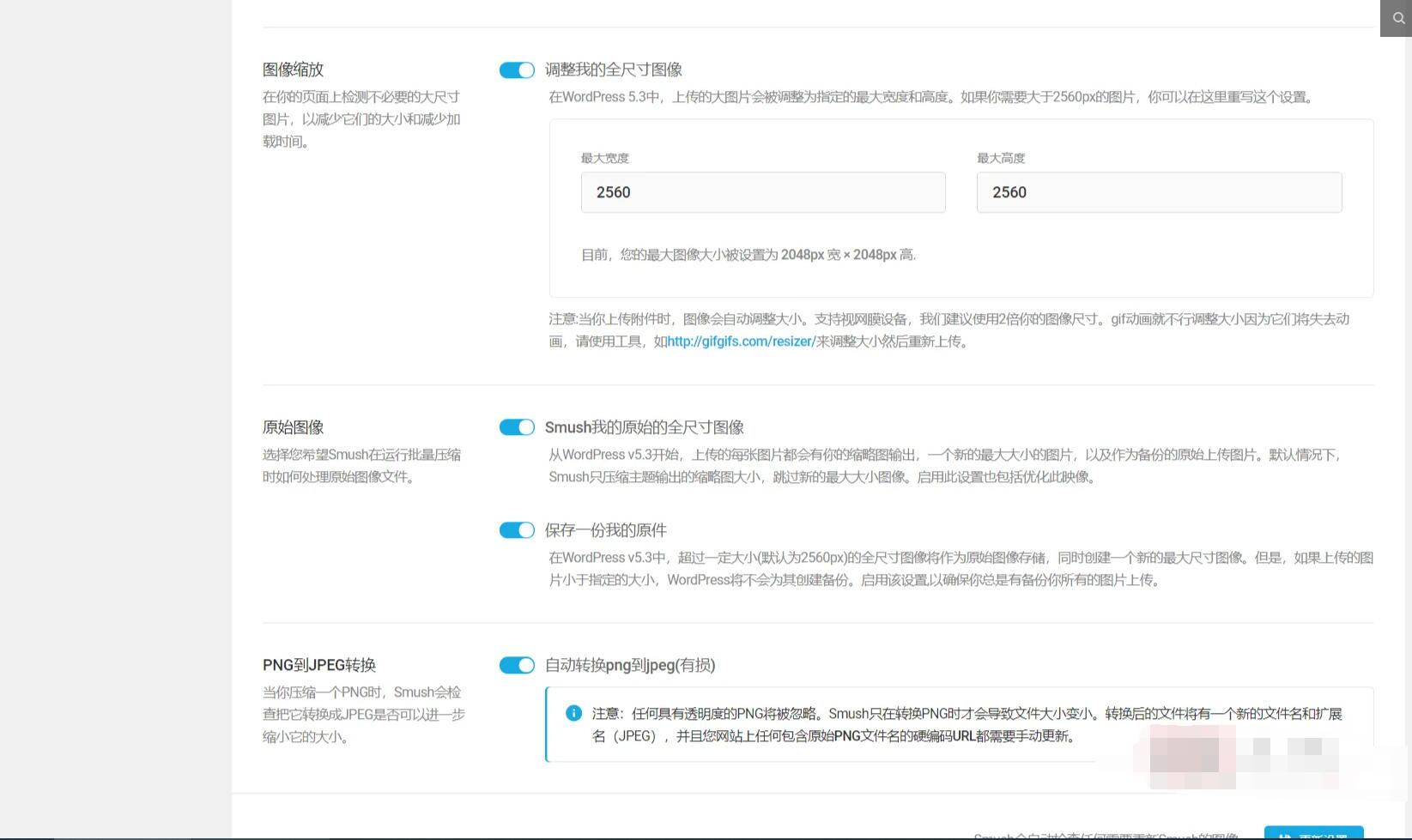Viewport: 1412px width, 840px height.
Task: Open the gifgifs.com/resizer link
Action: 742,341
